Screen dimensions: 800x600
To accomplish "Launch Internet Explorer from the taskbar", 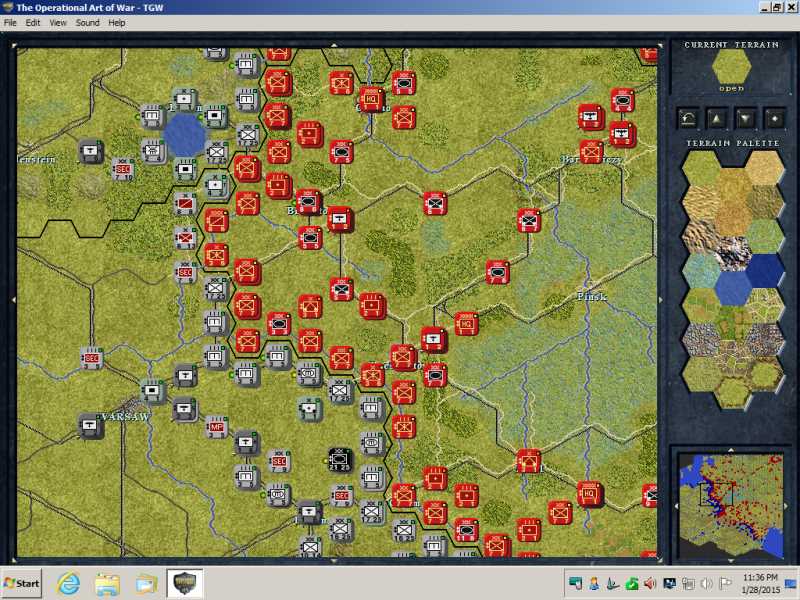I will click(68, 583).
